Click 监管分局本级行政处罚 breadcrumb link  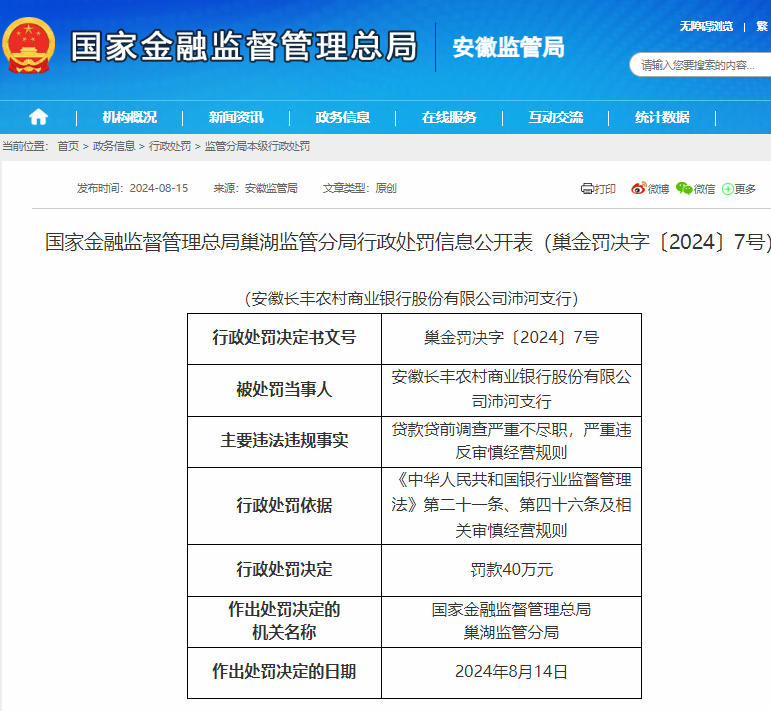pos(257,146)
